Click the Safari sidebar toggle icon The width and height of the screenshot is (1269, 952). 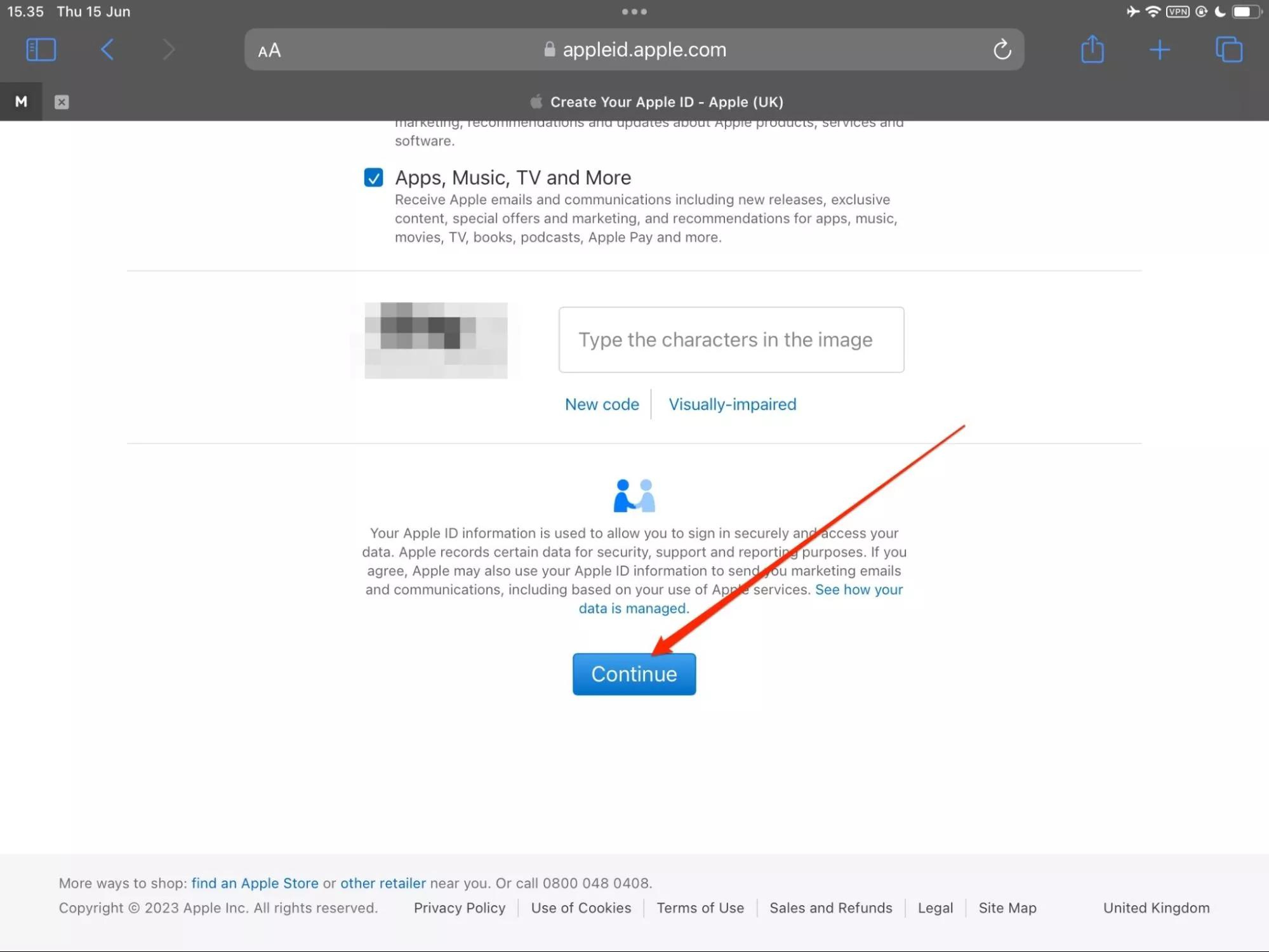(x=40, y=48)
